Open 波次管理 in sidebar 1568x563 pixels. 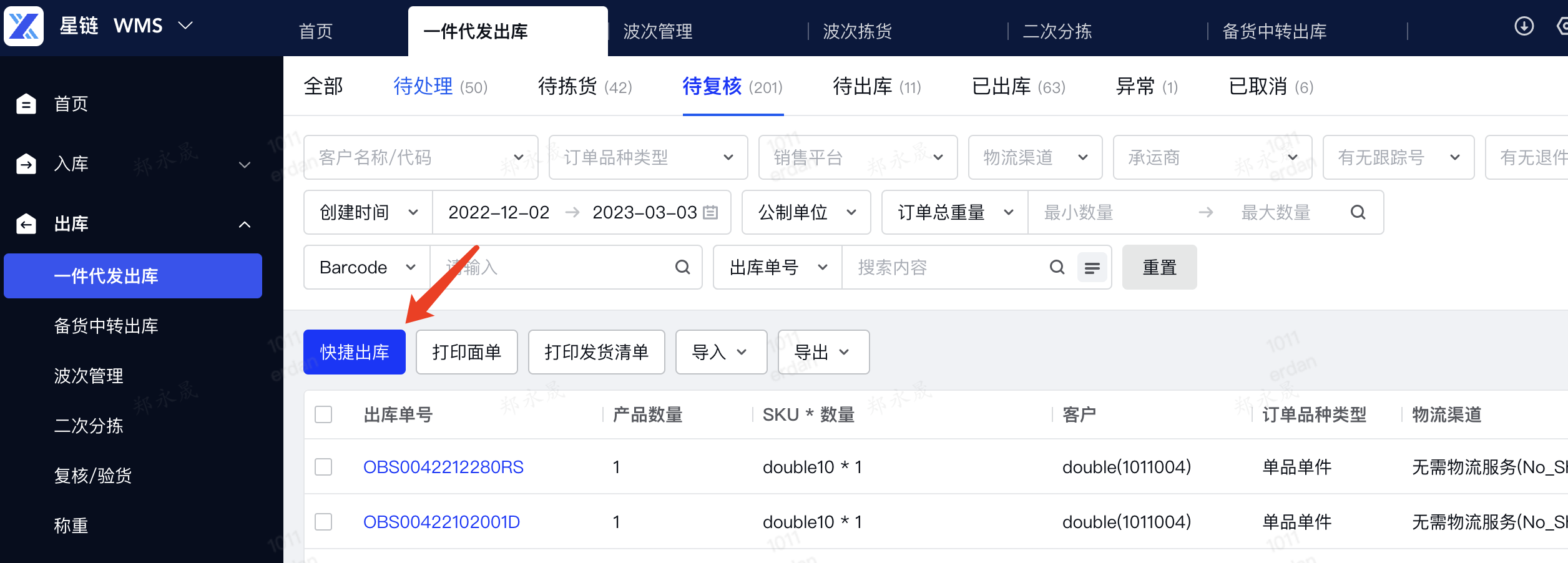tap(89, 376)
